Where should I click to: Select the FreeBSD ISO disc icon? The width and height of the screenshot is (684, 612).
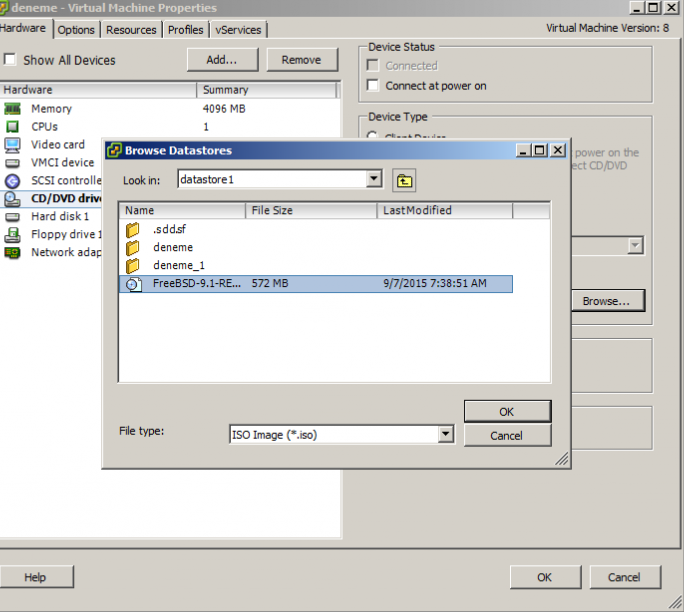(x=133, y=284)
